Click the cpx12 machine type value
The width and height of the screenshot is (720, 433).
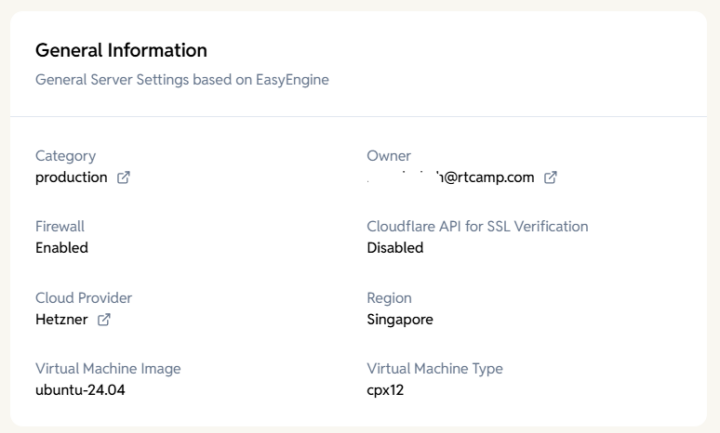pyautogui.click(x=385, y=390)
